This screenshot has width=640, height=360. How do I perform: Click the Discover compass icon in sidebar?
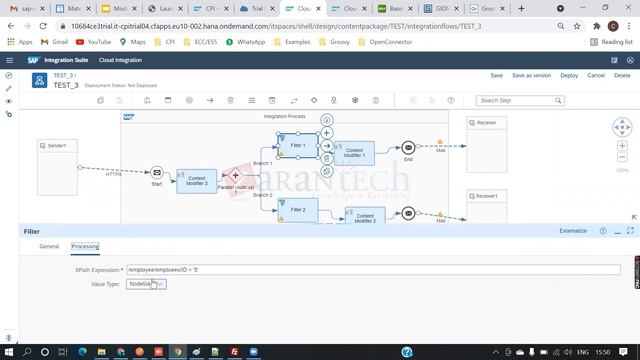[9, 76]
